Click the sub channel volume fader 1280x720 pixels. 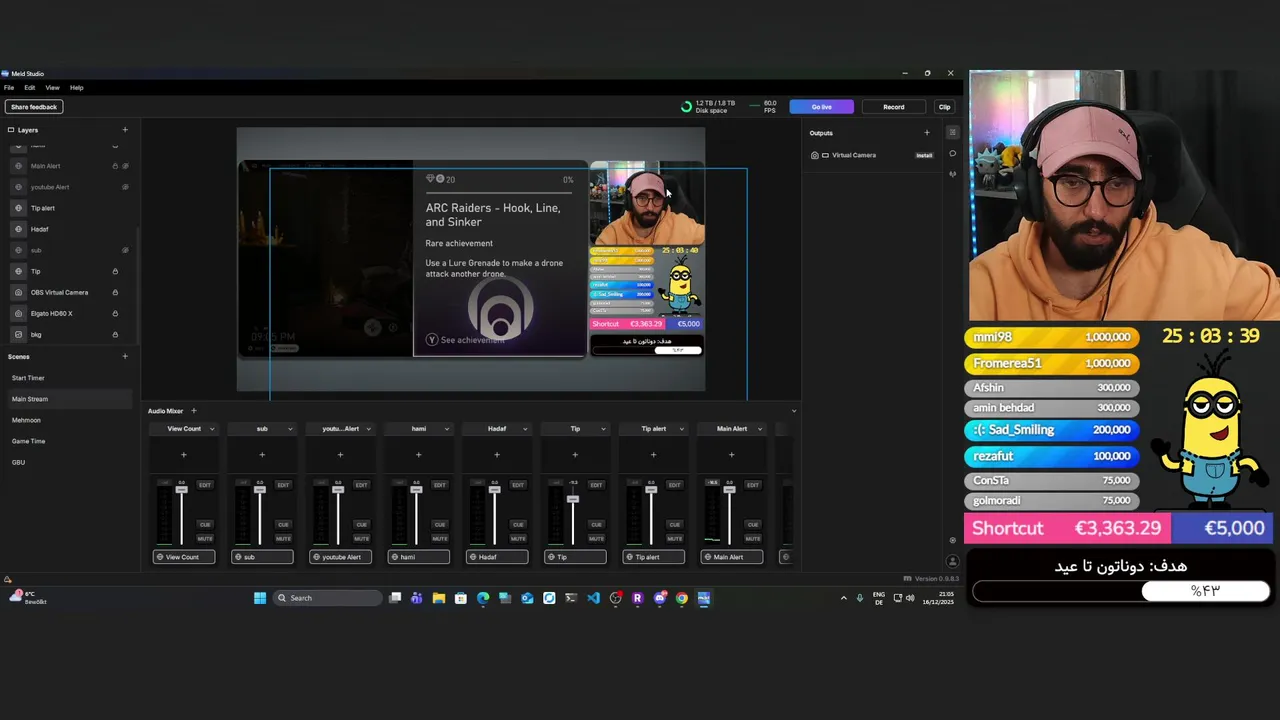[260, 489]
